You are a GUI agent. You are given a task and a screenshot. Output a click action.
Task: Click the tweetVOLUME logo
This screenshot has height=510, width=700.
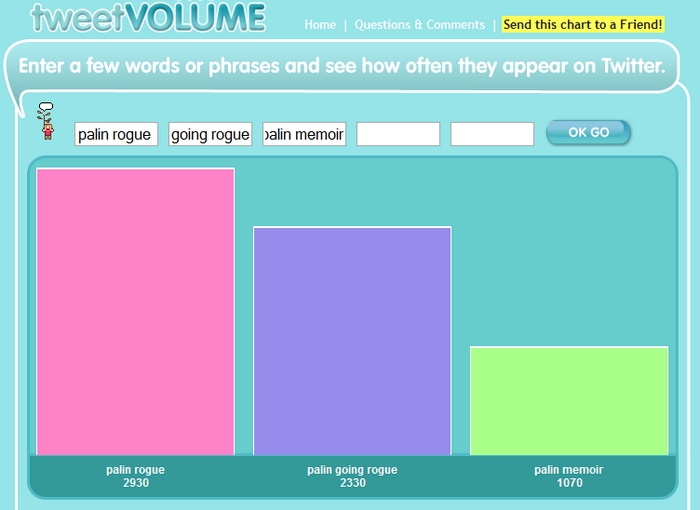coord(148,17)
